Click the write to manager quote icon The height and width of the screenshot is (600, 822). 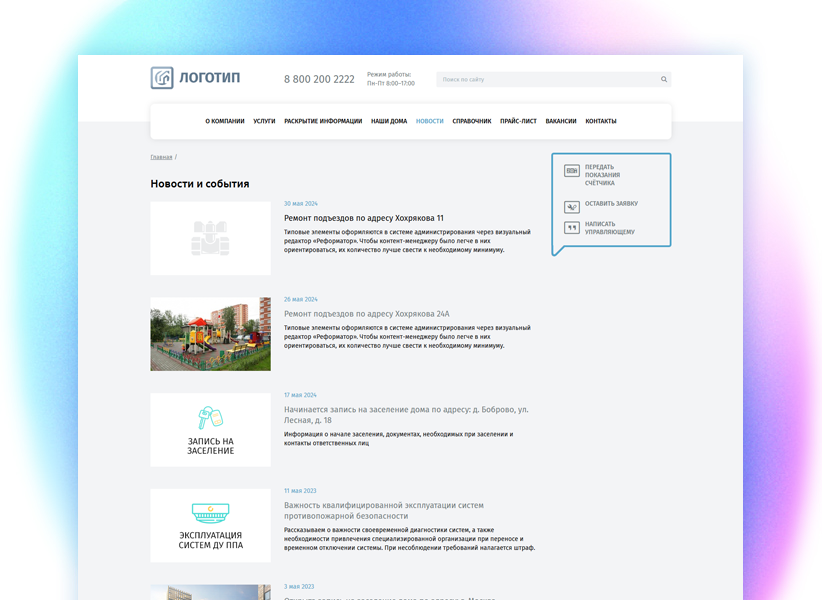(x=572, y=228)
